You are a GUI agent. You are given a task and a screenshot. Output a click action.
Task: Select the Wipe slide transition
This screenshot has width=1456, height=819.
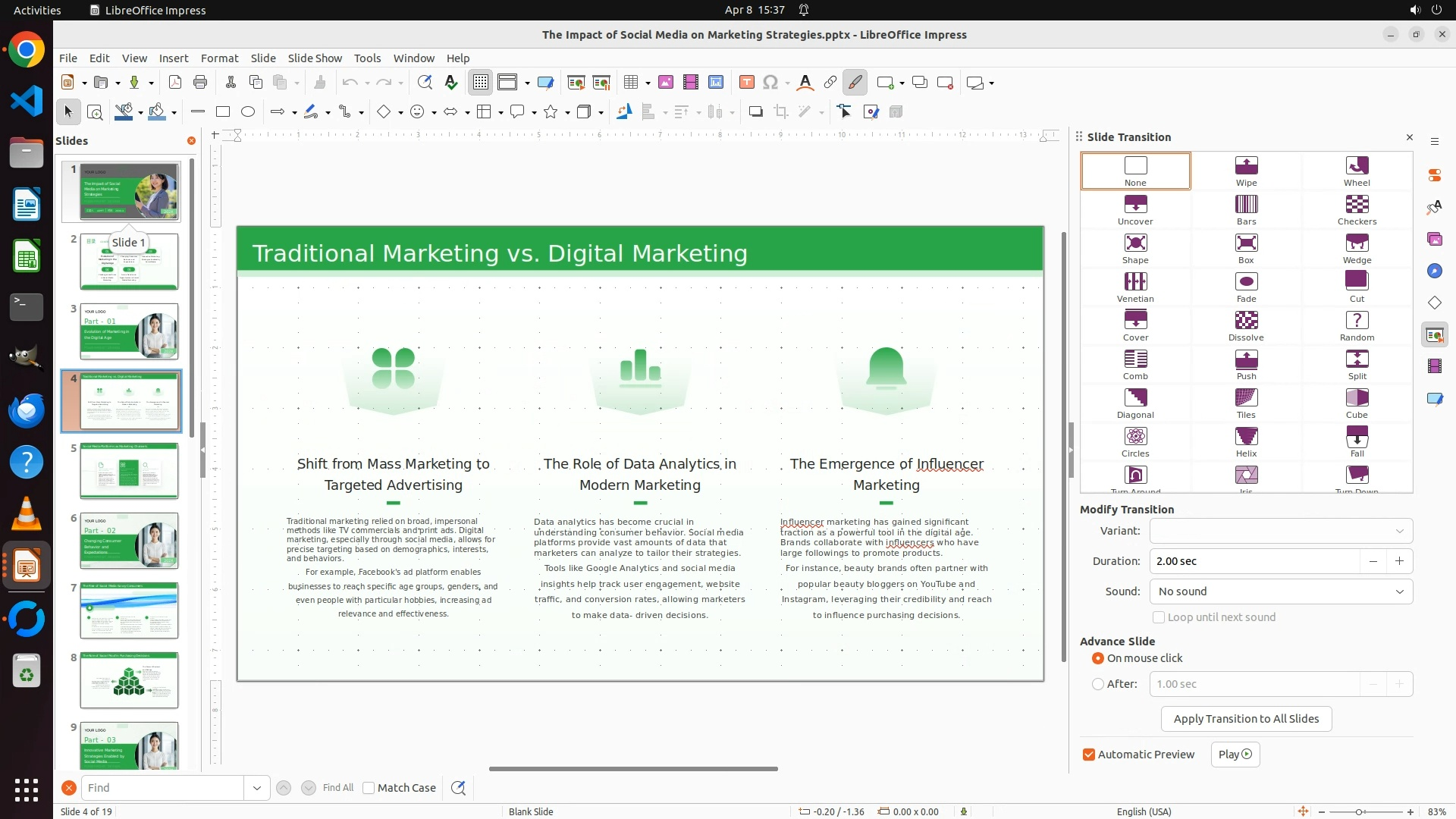[1246, 171]
